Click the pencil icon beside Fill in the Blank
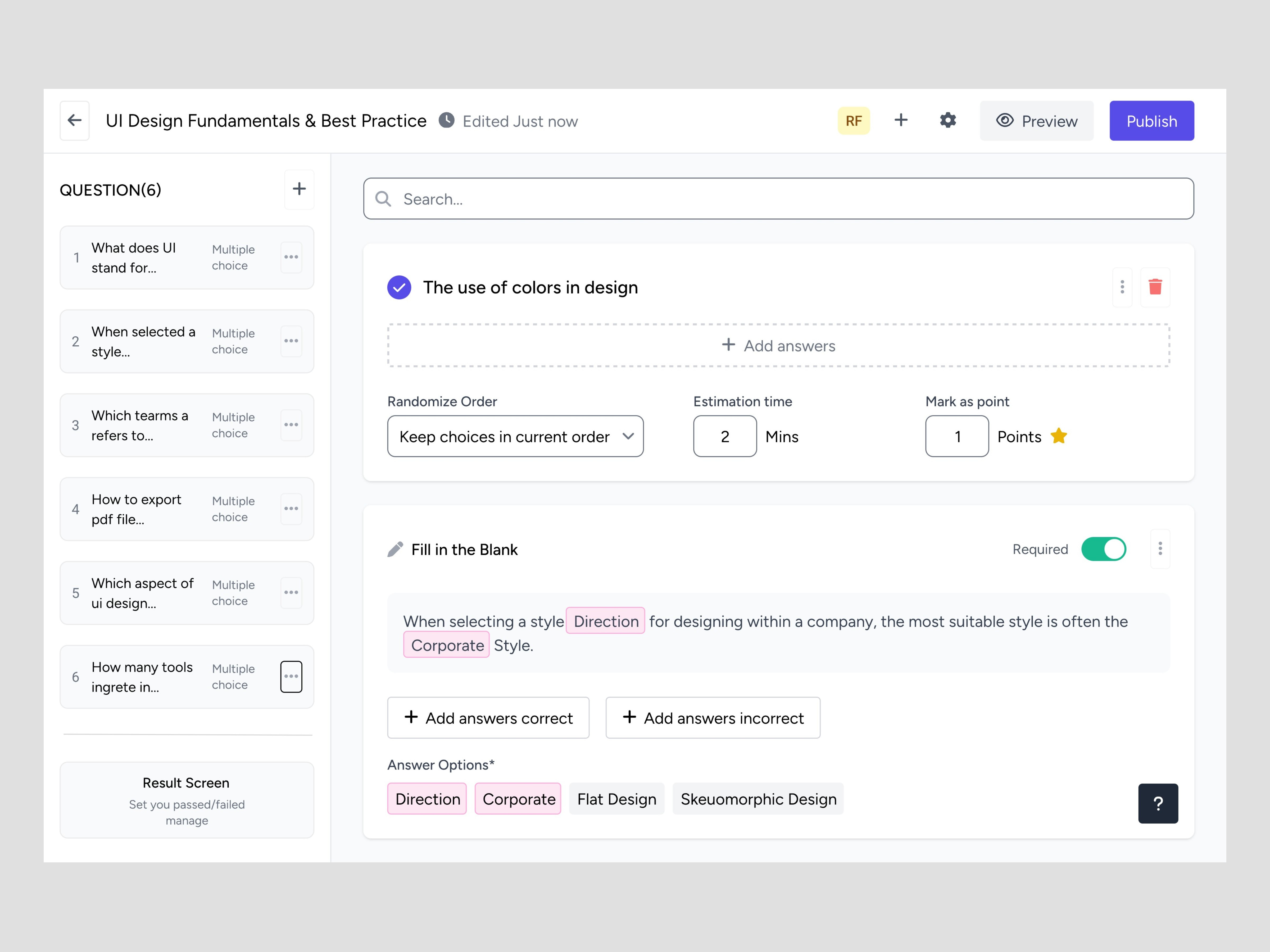 pyautogui.click(x=395, y=549)
